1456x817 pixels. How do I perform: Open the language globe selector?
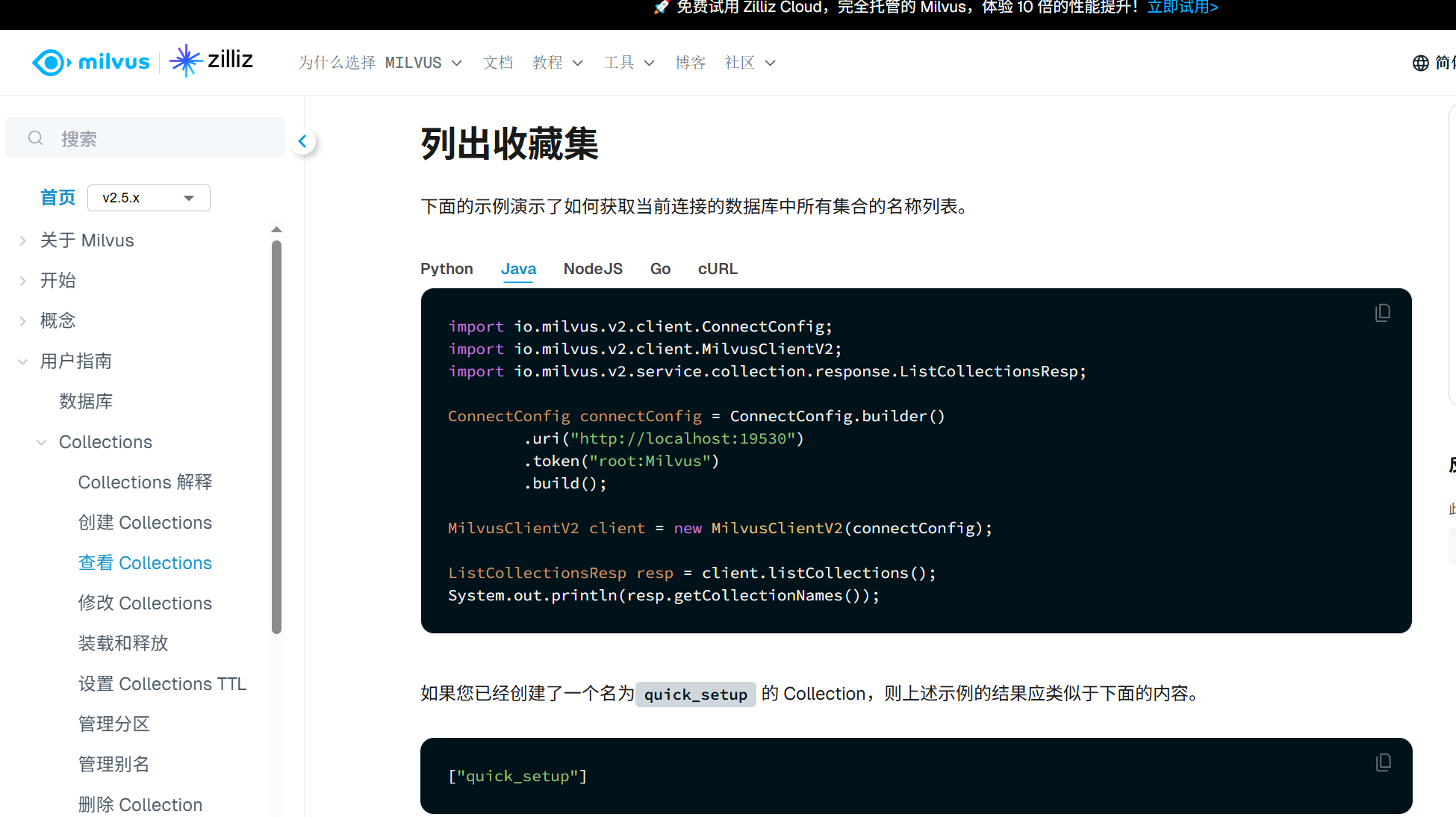point(1420,63)
